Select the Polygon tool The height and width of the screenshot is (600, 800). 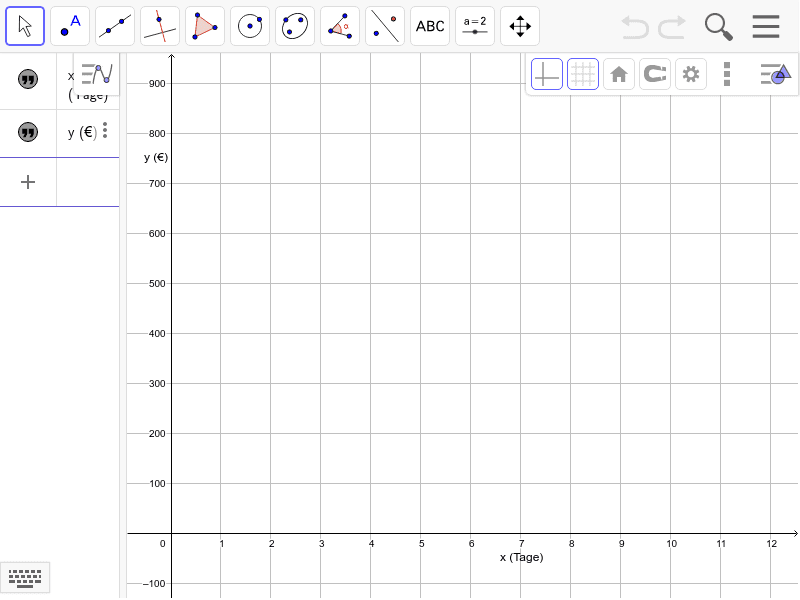[x=205, y=26]
